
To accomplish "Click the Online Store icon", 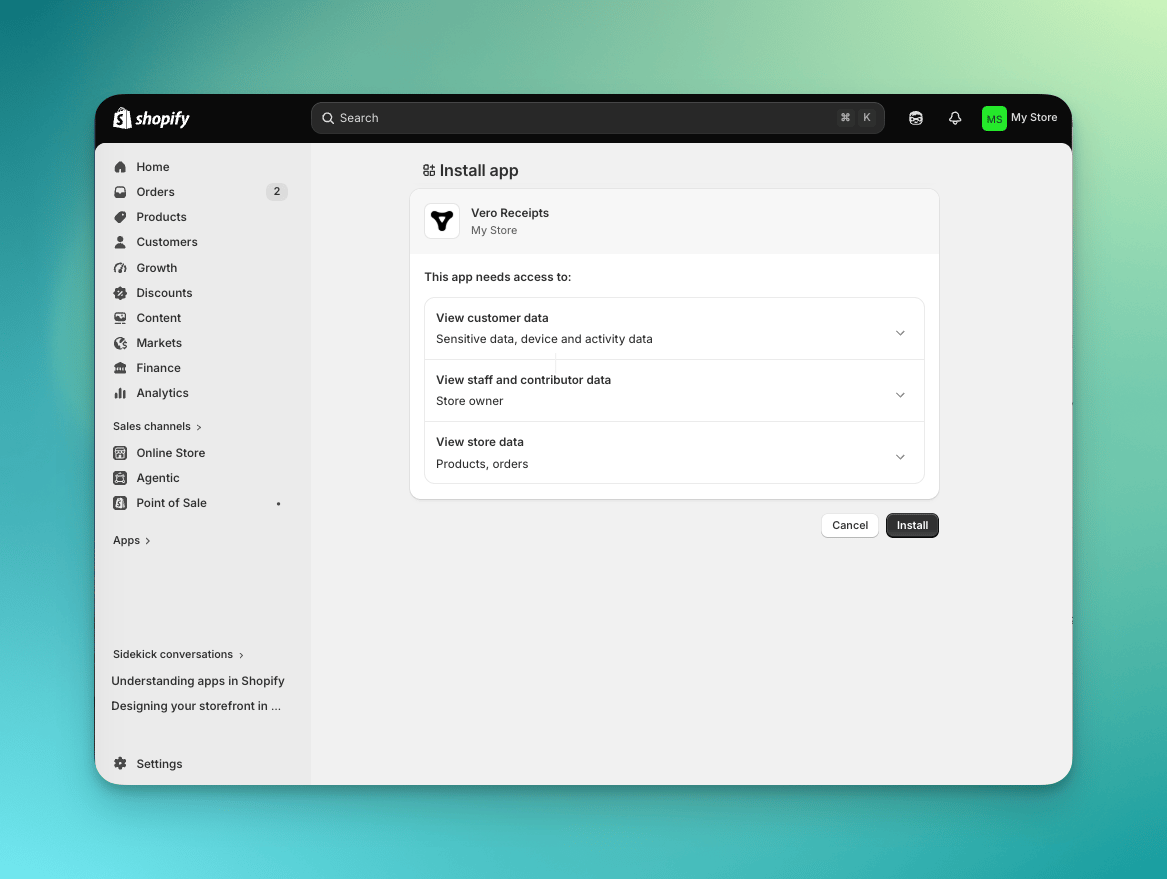I will point(120,453).
